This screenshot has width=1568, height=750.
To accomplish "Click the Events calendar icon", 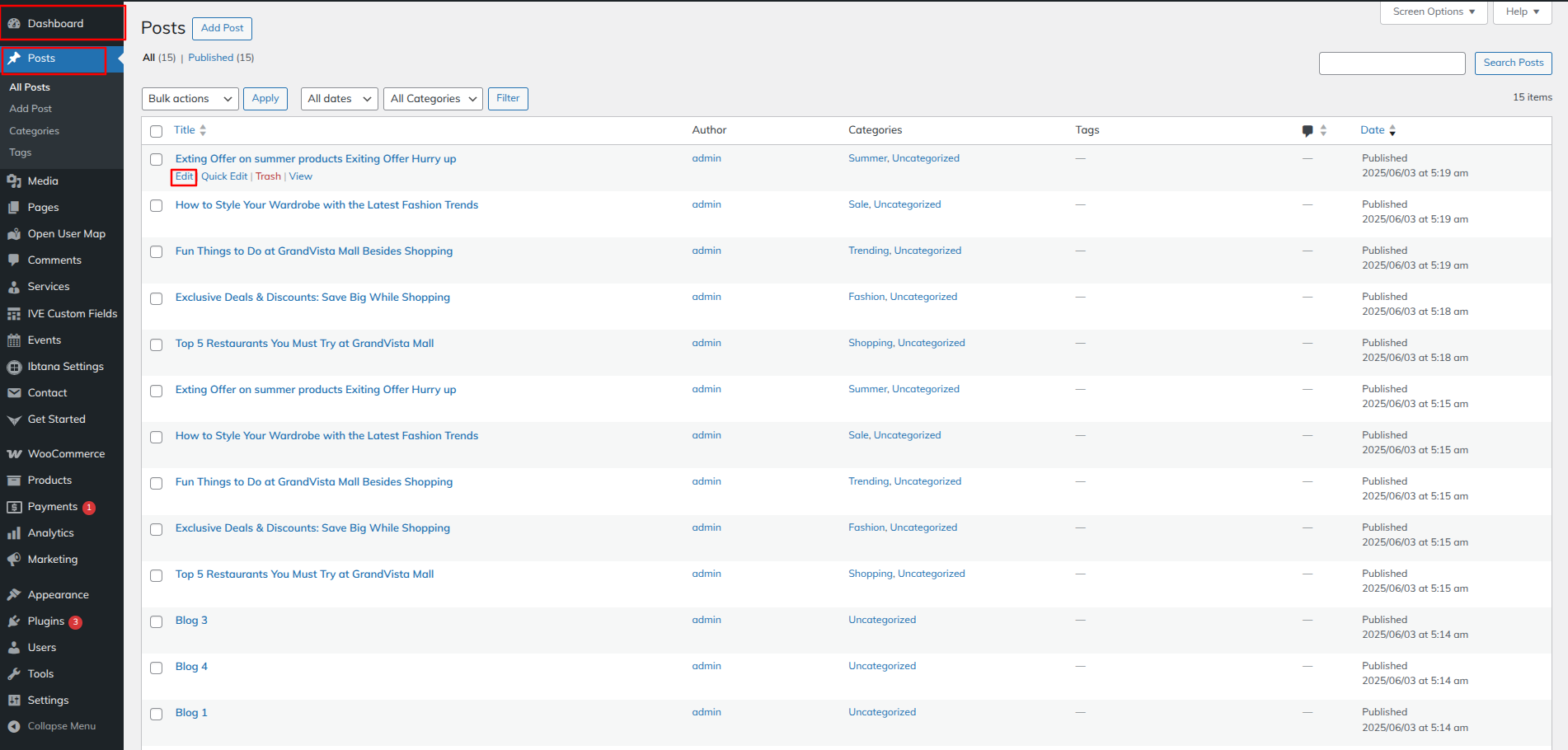I will tap(14, 340).
